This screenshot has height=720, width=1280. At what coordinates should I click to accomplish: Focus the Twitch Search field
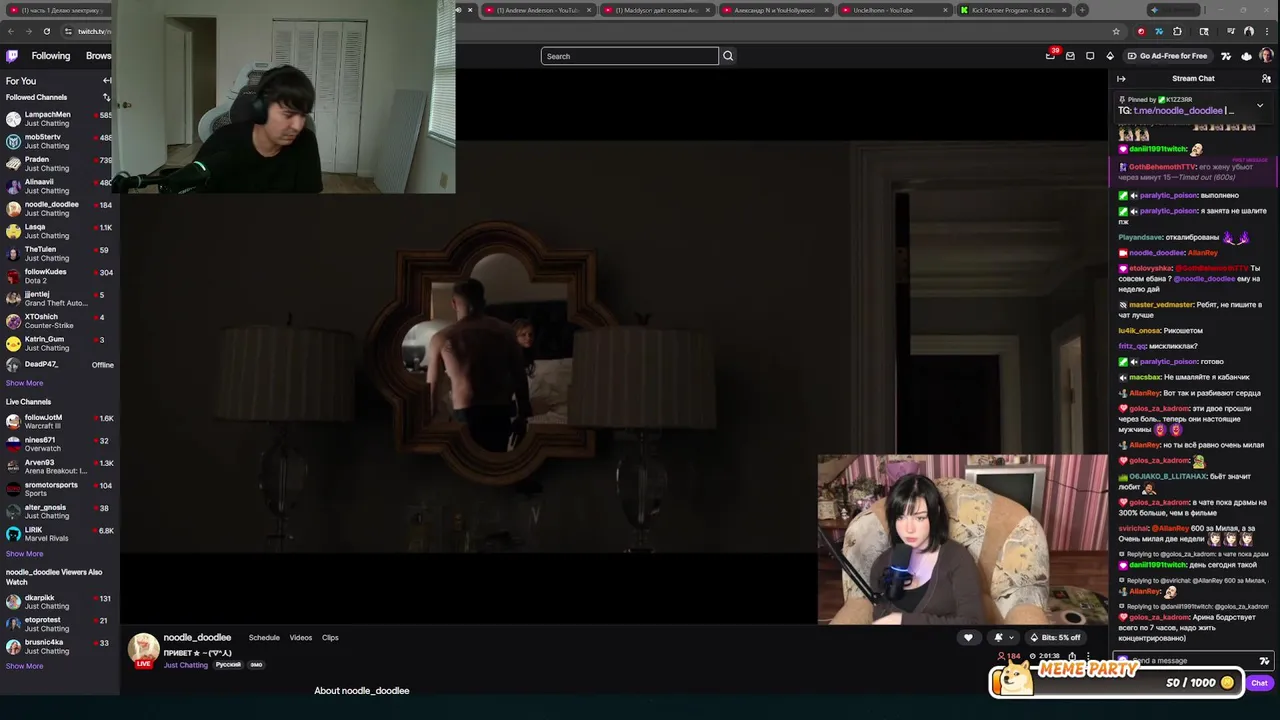[629, 56]
